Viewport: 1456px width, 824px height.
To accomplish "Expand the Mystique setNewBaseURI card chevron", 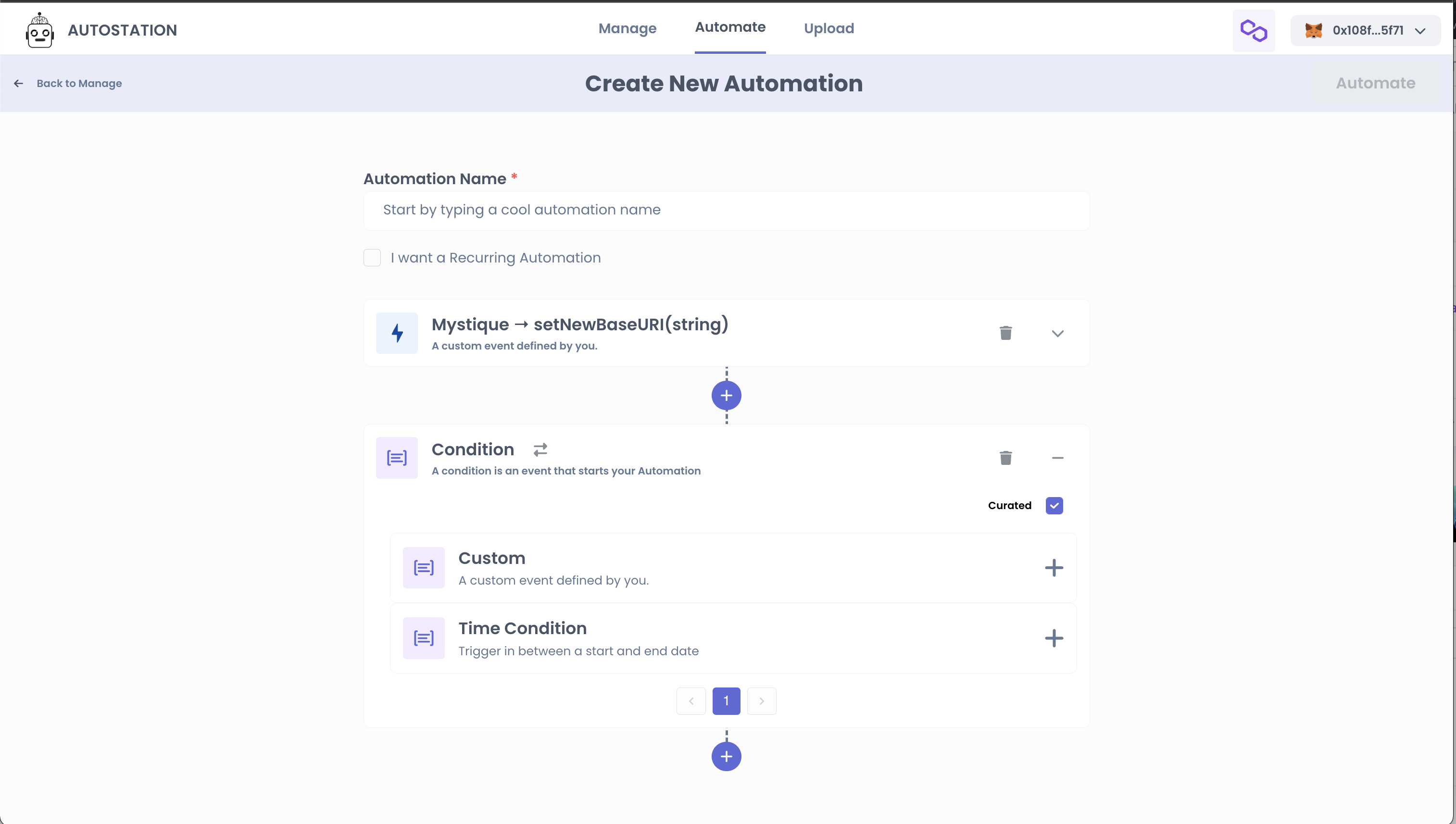I will coord(1058,333).
